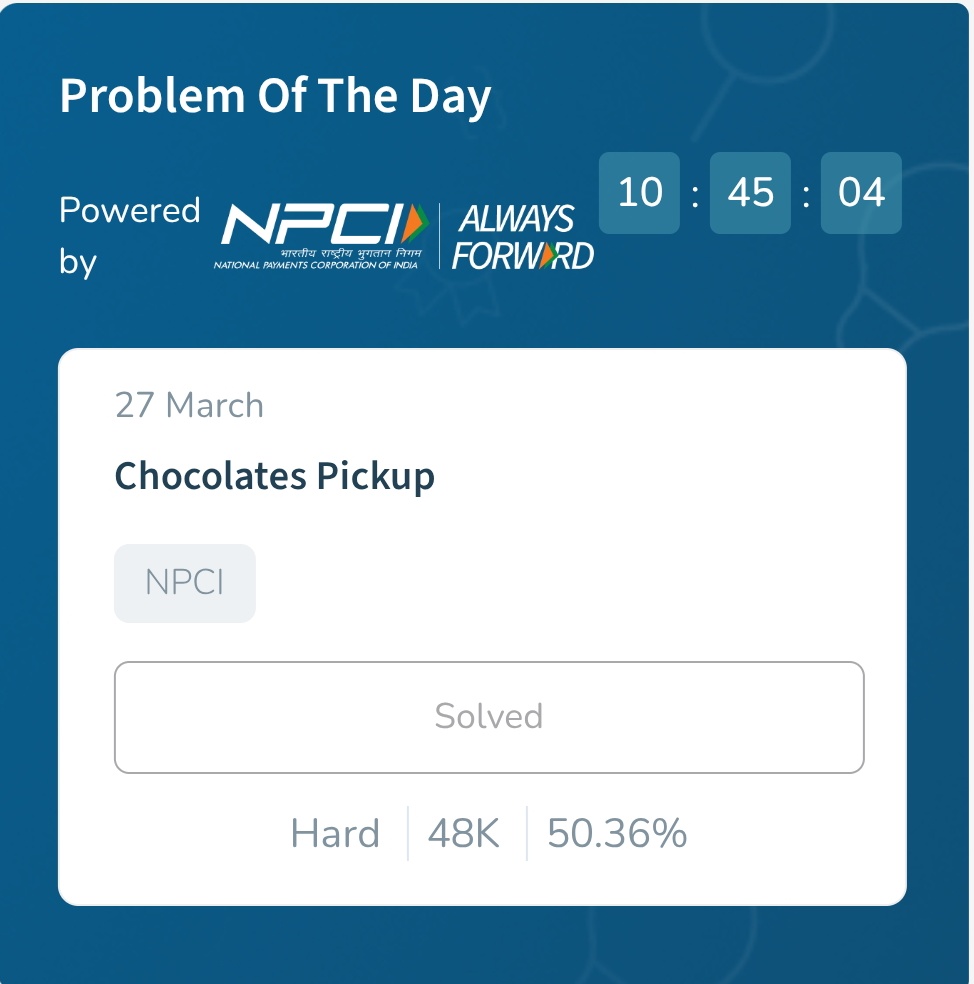Open the Chocolates Pickup problem title

pos(275,475)
